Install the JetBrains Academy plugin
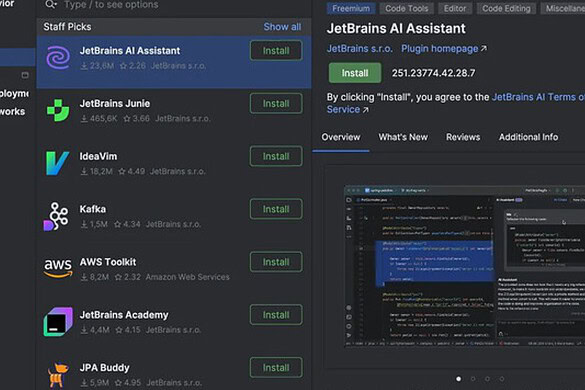 (x=276, y=315)
